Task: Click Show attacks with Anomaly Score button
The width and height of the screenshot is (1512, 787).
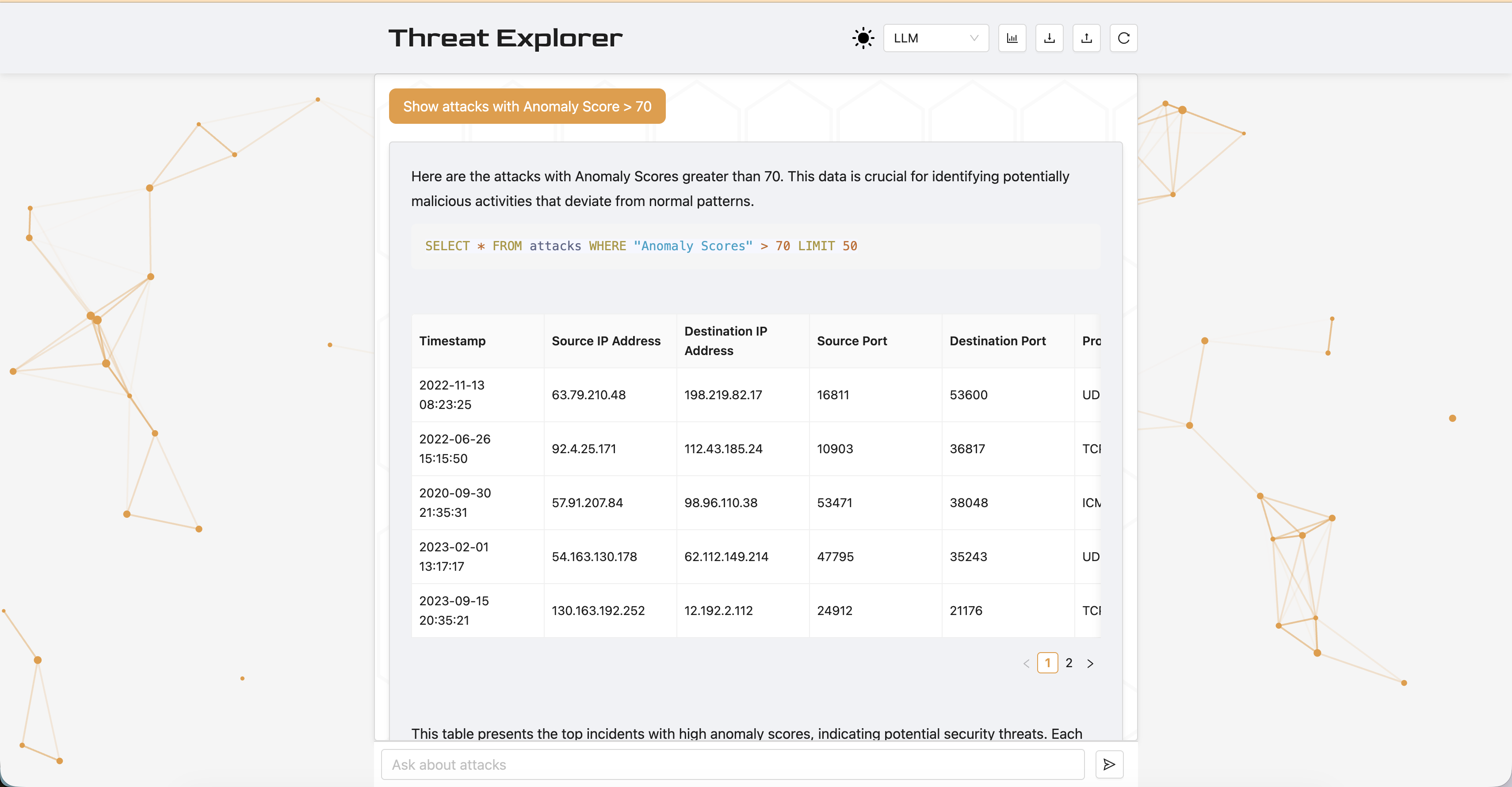Action: 527,106
